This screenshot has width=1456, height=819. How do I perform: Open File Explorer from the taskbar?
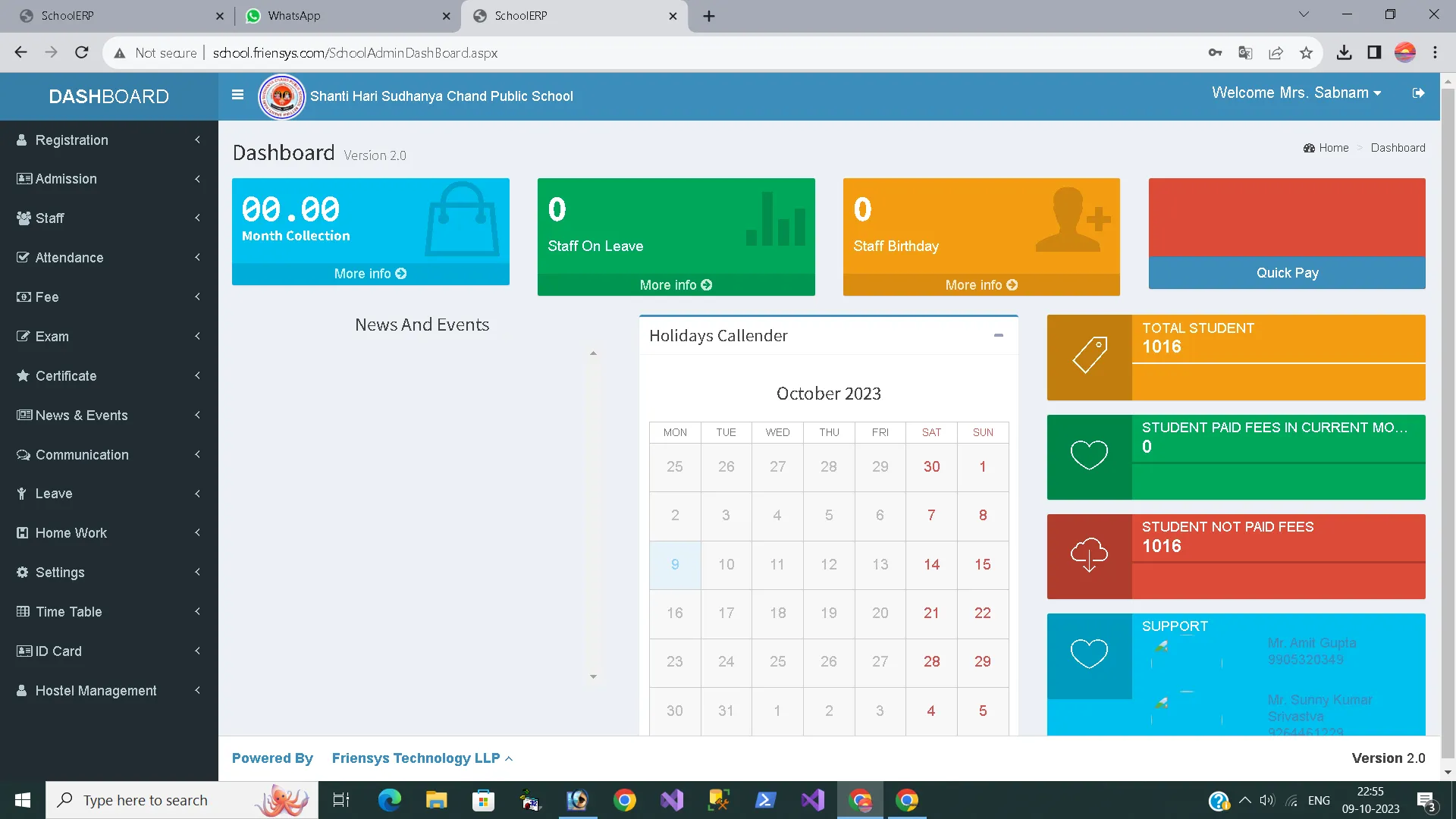pos(436,800)
